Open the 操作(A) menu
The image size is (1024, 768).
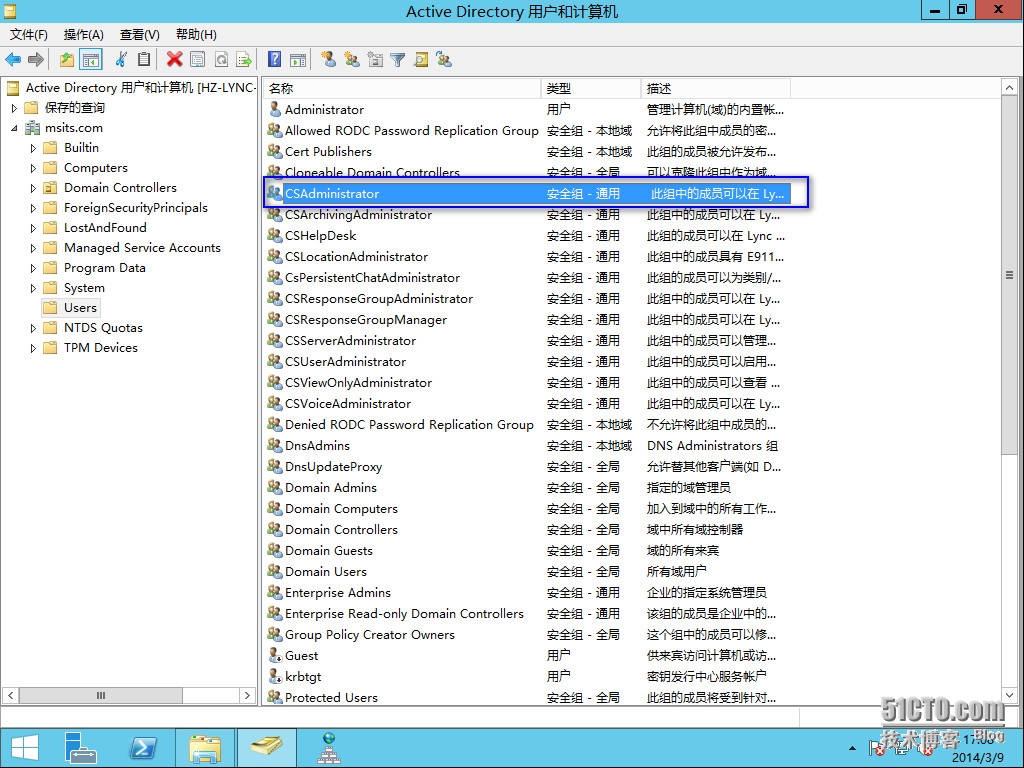coord(84,35)
